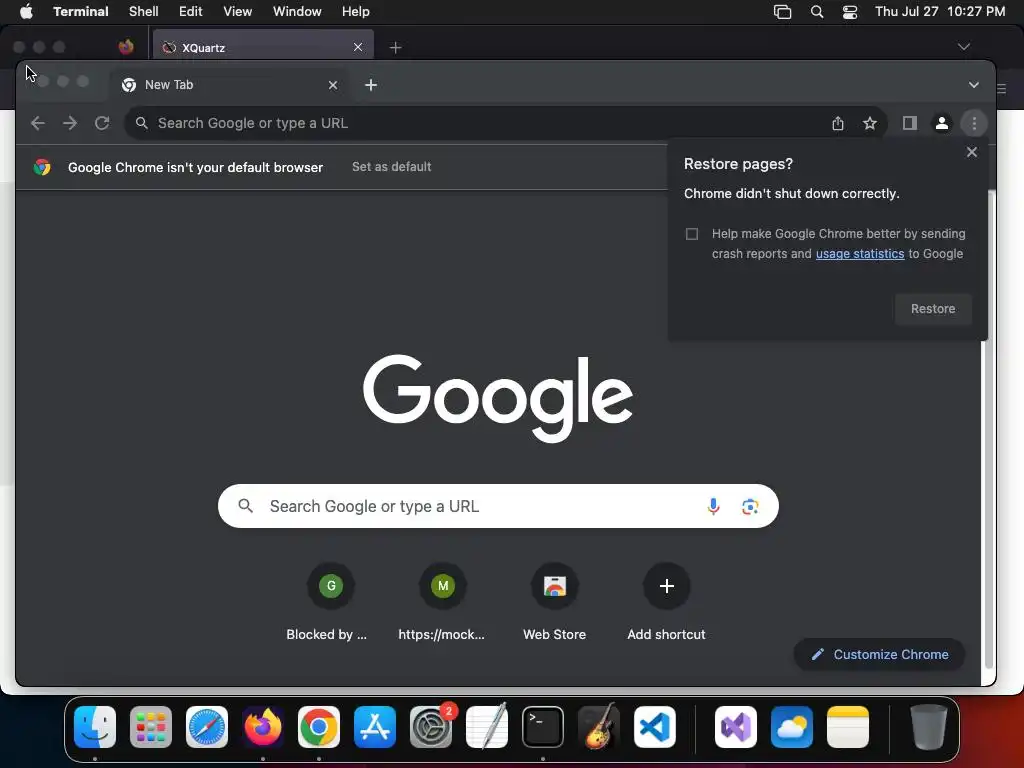Viewport: 1024px width, 768px height.
Task: Open the Chrome profile avatar icon
Action: (942, 123)
